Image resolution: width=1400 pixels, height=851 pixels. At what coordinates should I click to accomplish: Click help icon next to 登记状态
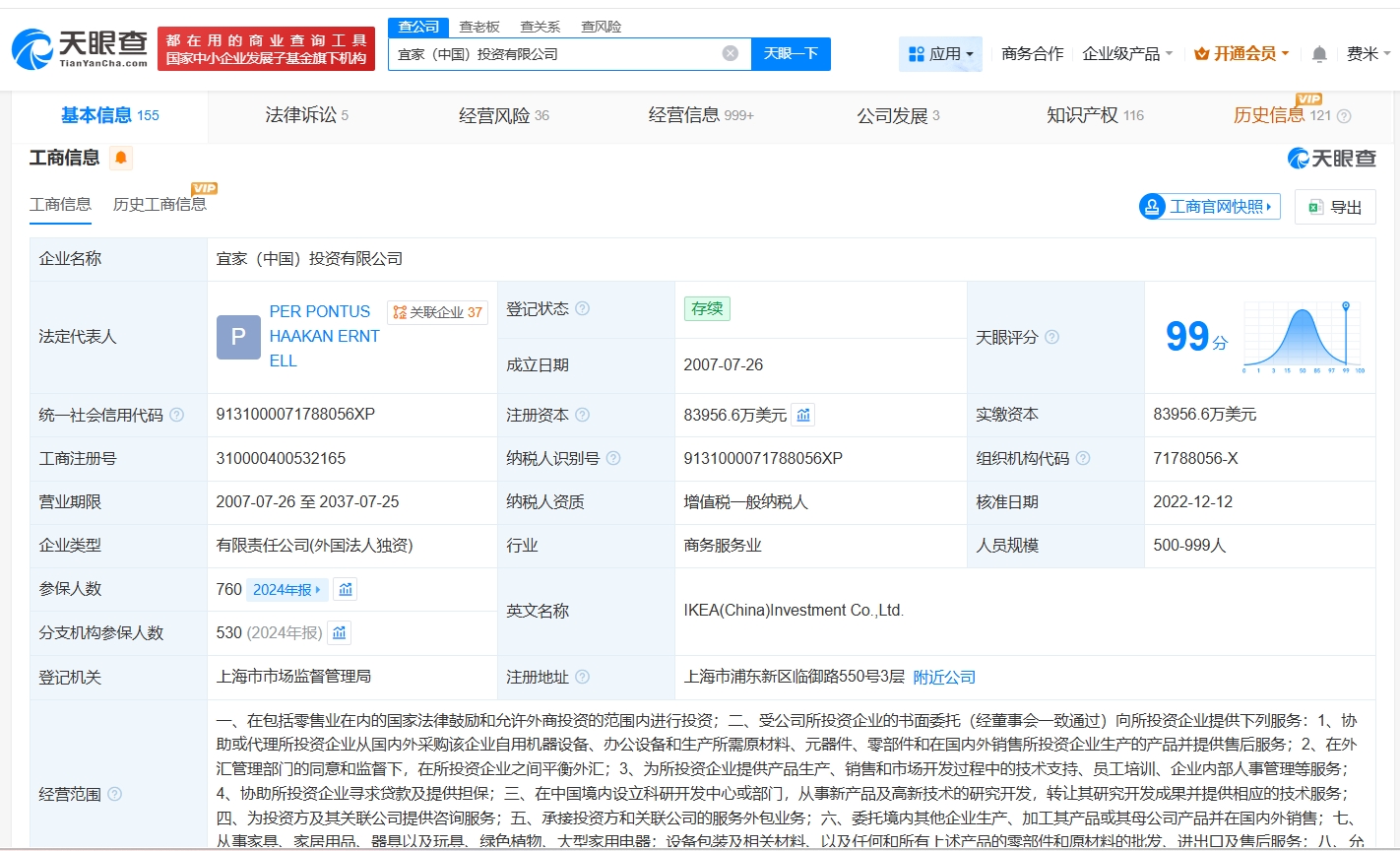pos(583,309)
